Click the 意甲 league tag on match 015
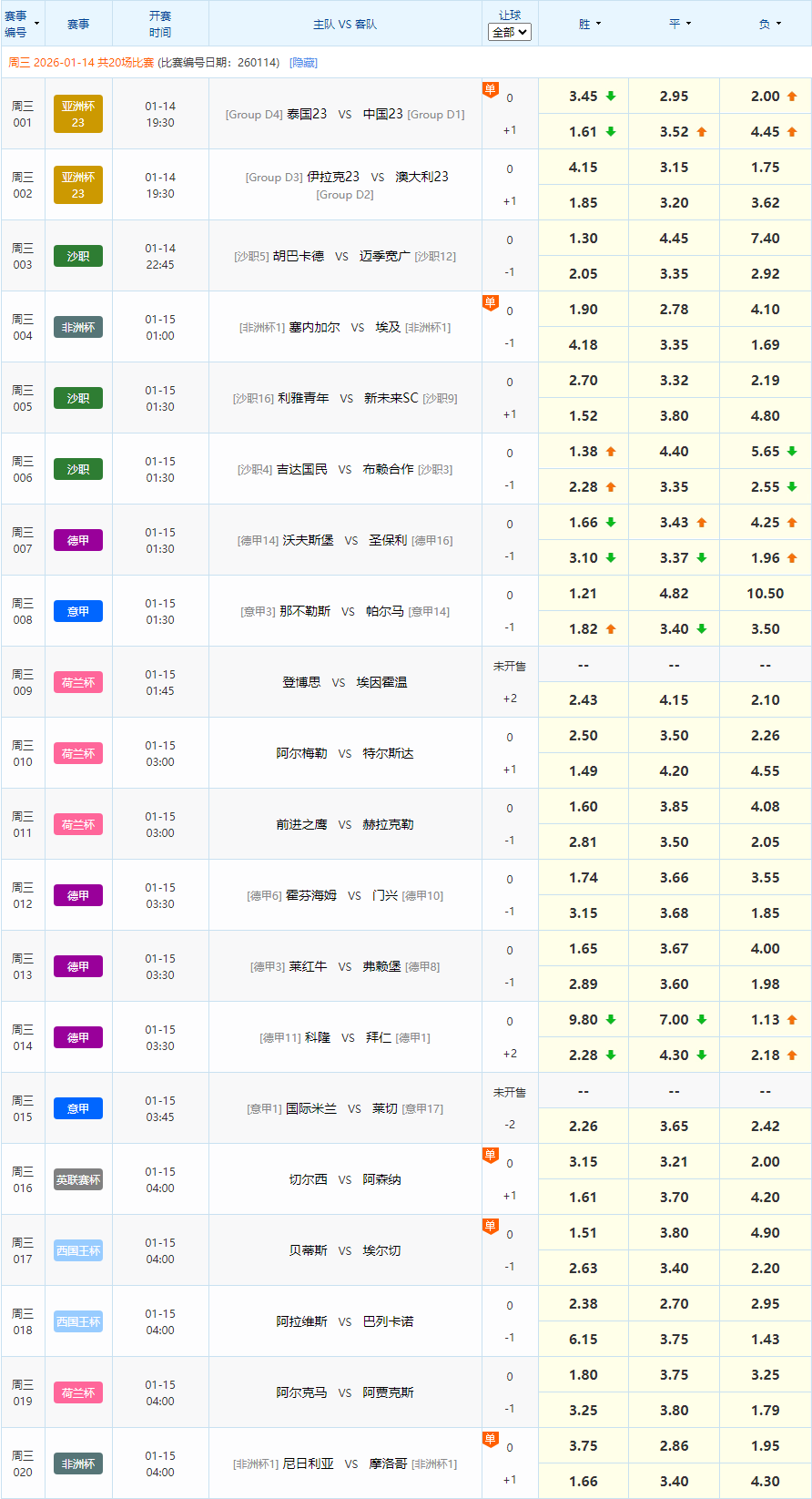The height and width of the screenshot is (1499, 812). (x=78, y=1108)
